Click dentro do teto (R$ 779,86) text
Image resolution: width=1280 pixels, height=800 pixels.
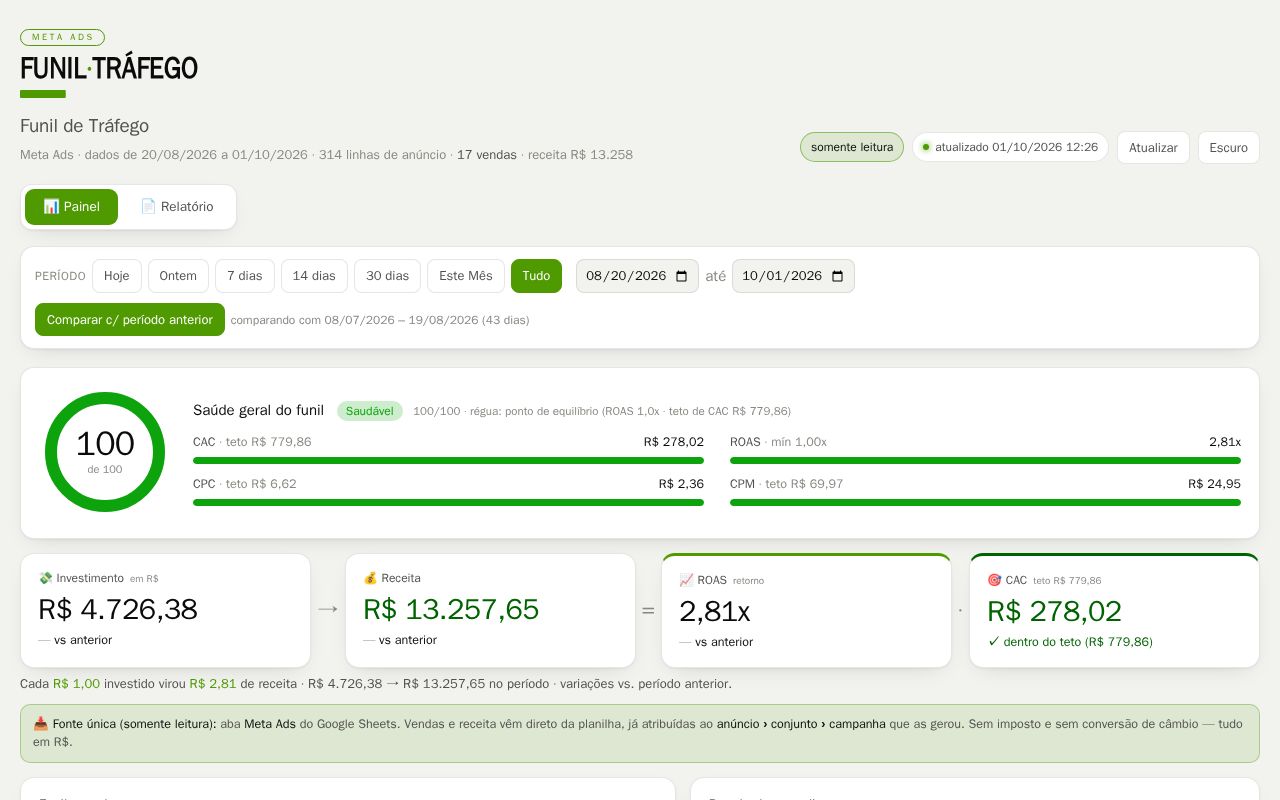(x=1078, y=642)
